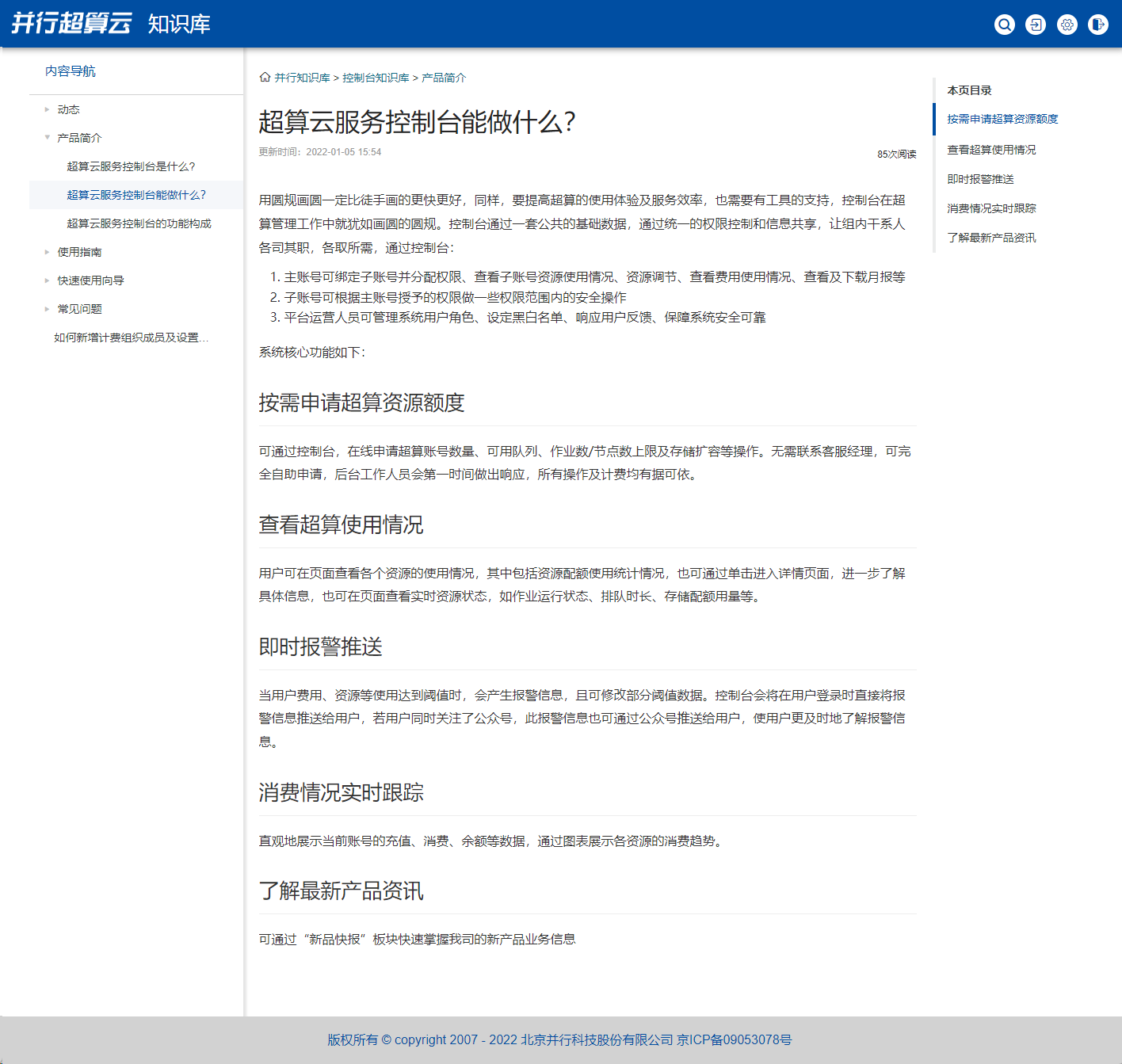
Task: Jump to 按需申请超算资源额度 in page contents
Action: [x=1002, y=119]
